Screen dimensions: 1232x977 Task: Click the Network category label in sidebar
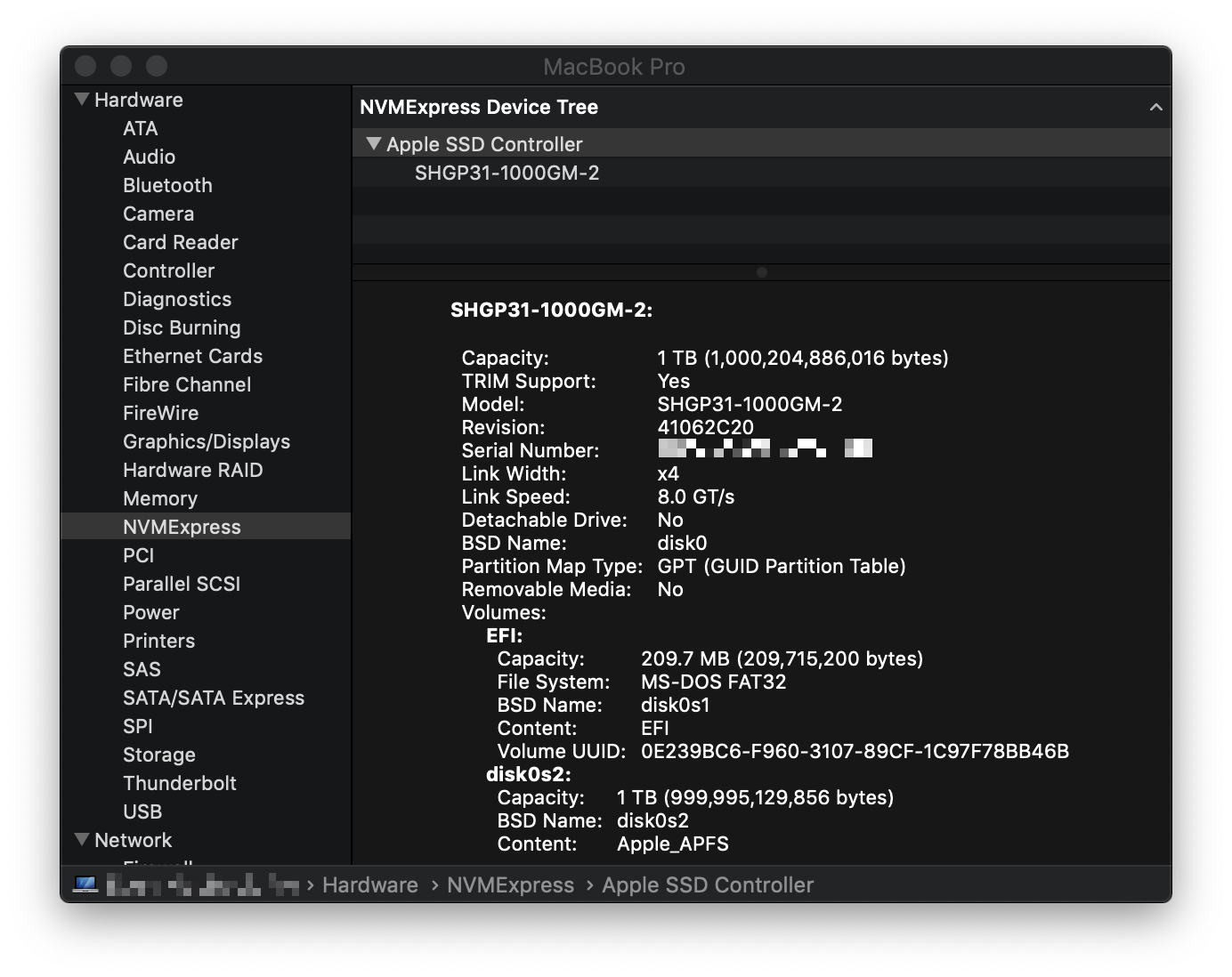[134, 840]
